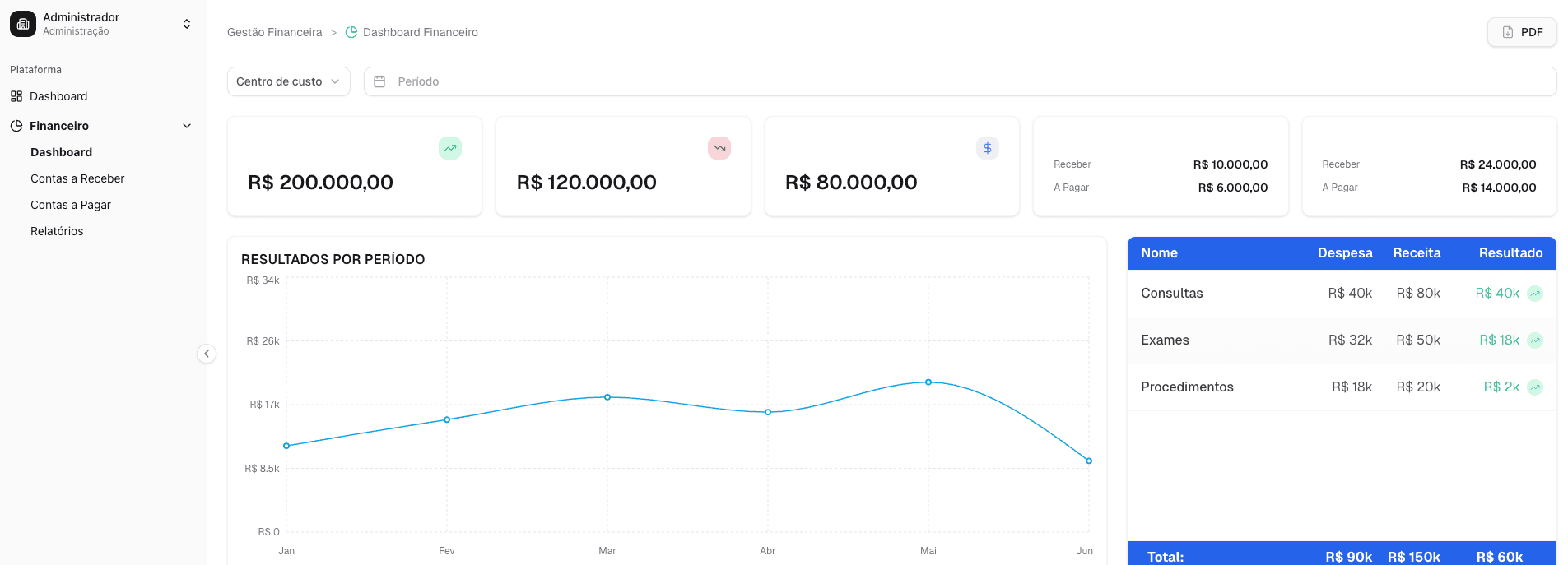Viewport: 1568px width, 565px height.
Task: Click the red downward trend icon on expenses card
Action: click(x=719, y=148)
